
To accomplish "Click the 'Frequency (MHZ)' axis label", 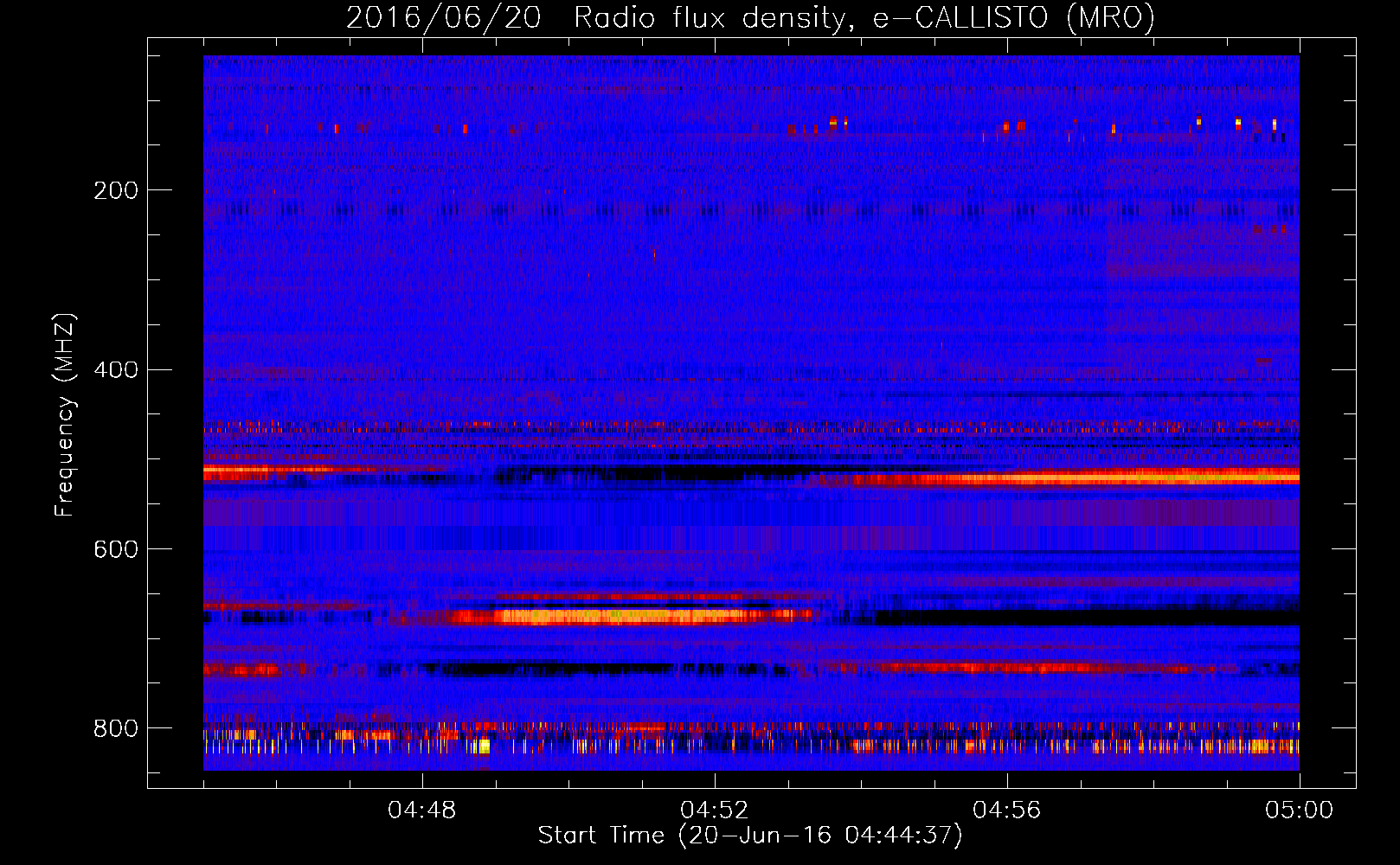I will (x=65, y=415).
